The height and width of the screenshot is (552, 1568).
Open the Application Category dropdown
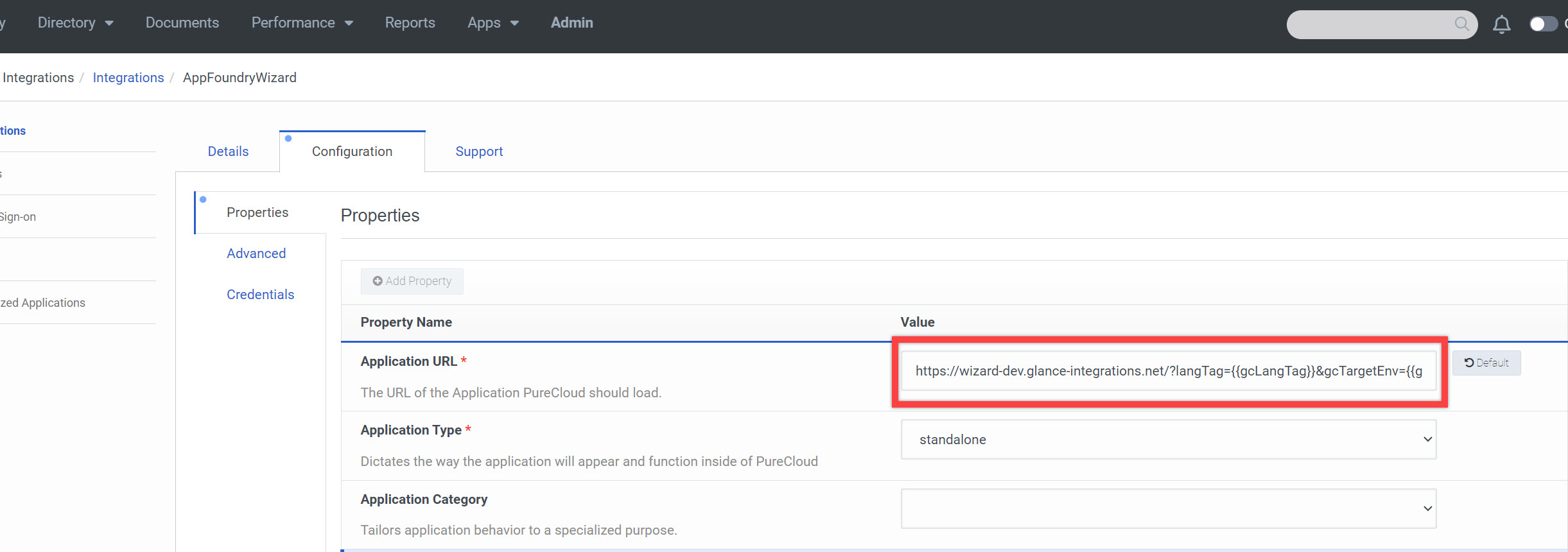coord(1168,508)
